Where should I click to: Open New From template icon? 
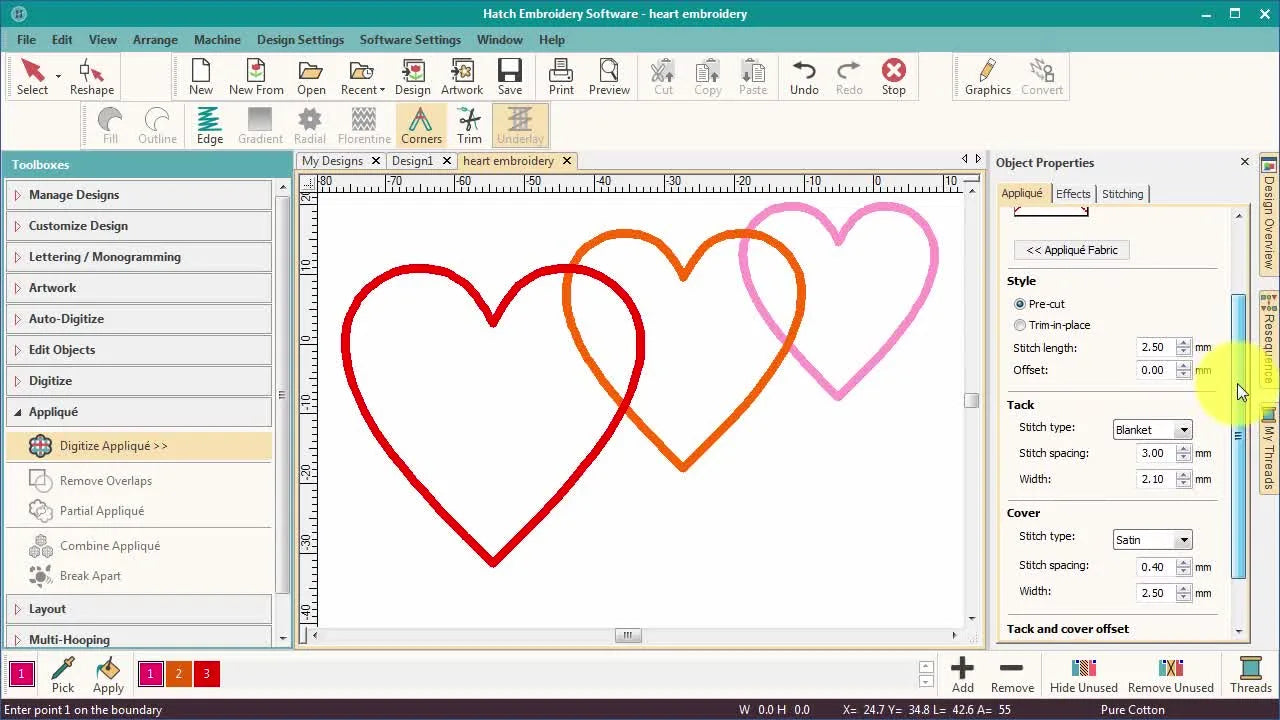pyautogui.click(x=256, y=77)
